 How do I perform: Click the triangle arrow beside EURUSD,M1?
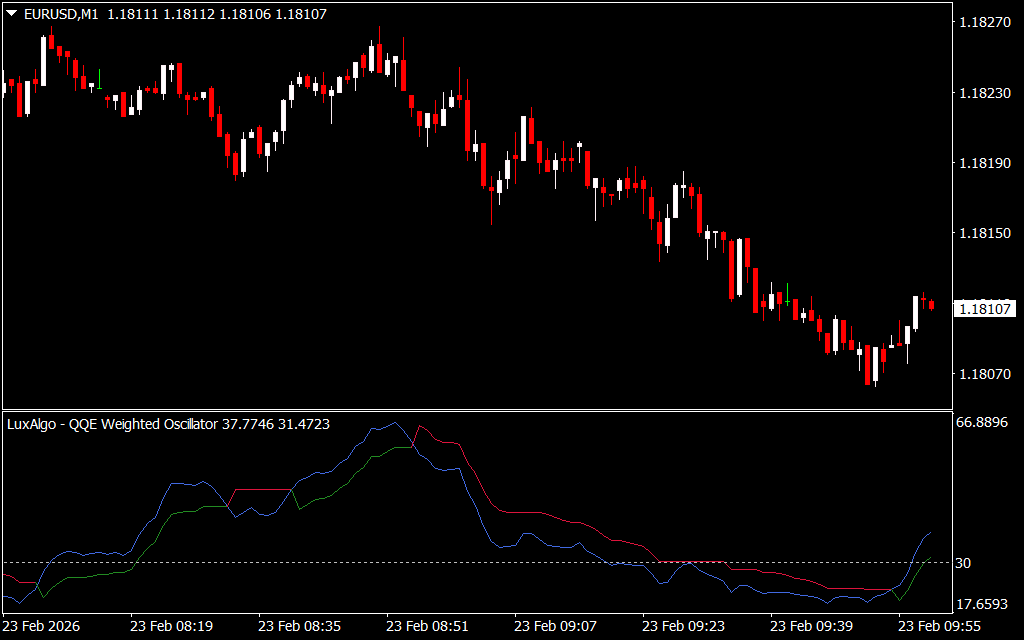point(11,15)
